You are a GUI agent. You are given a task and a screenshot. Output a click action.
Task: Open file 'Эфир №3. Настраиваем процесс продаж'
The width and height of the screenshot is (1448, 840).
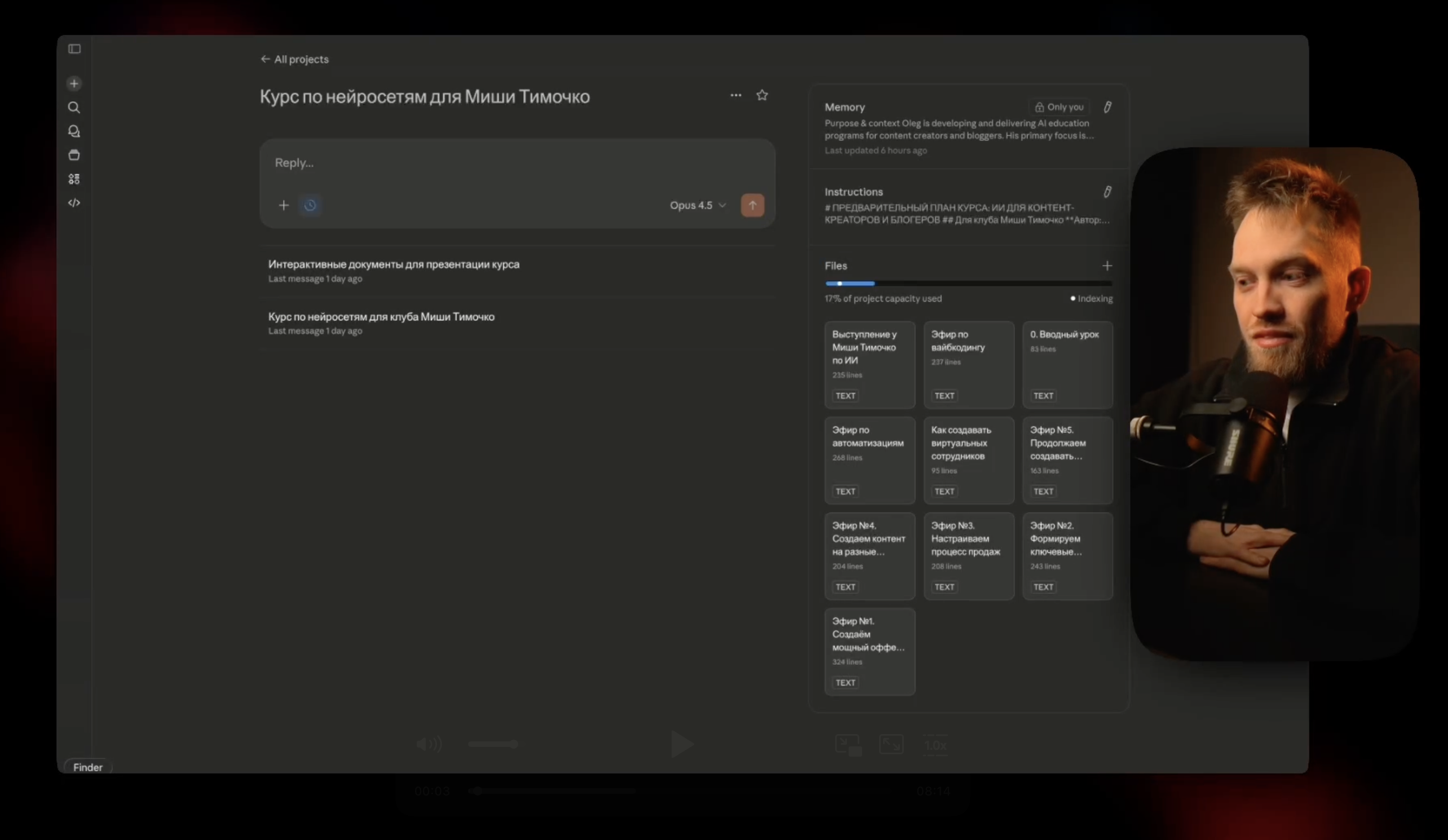969,556
